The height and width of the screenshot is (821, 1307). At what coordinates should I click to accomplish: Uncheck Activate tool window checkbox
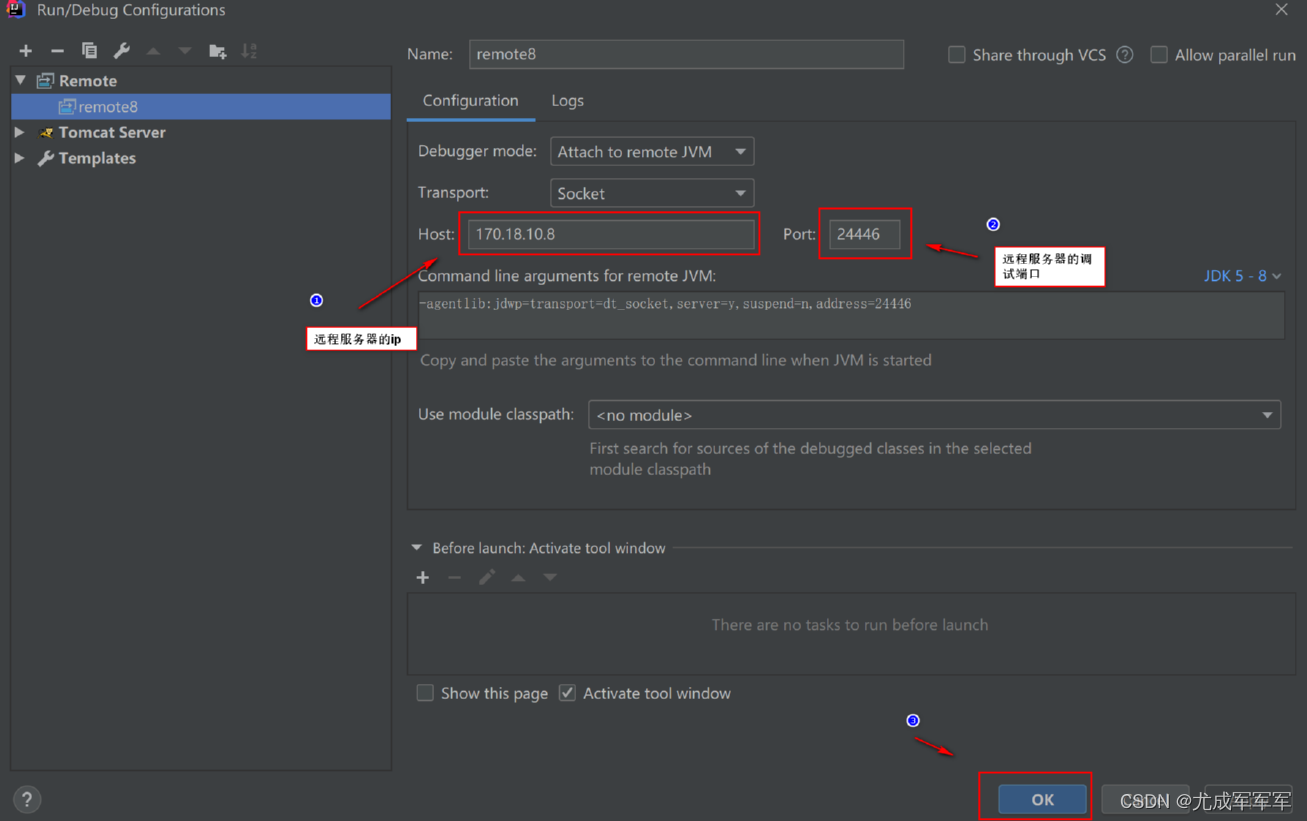click(x=567, y=693)
